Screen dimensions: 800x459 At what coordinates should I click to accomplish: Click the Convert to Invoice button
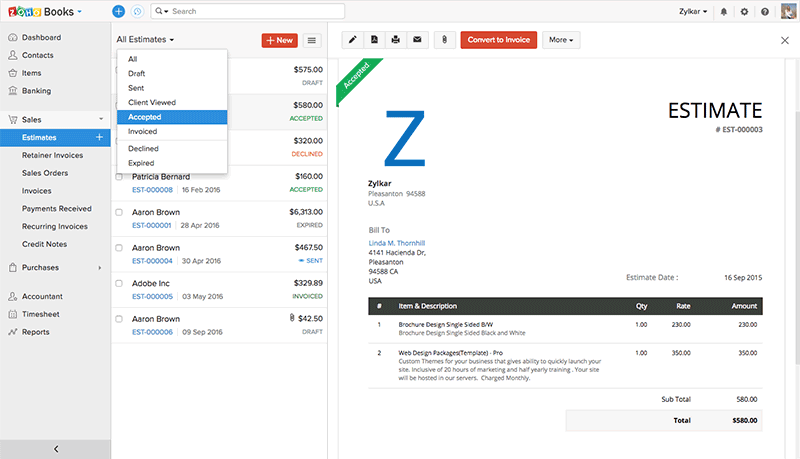click(x=498, y=40)
